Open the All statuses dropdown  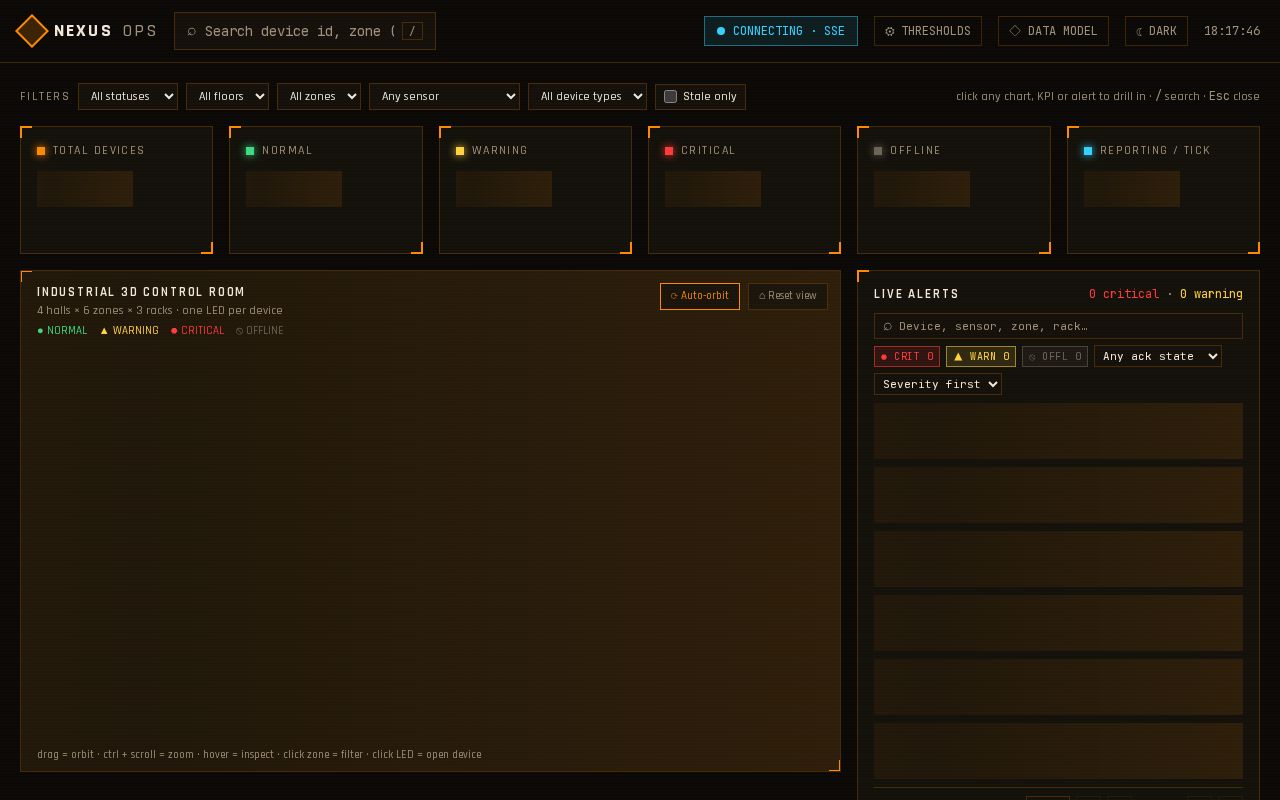pos(128,97)
